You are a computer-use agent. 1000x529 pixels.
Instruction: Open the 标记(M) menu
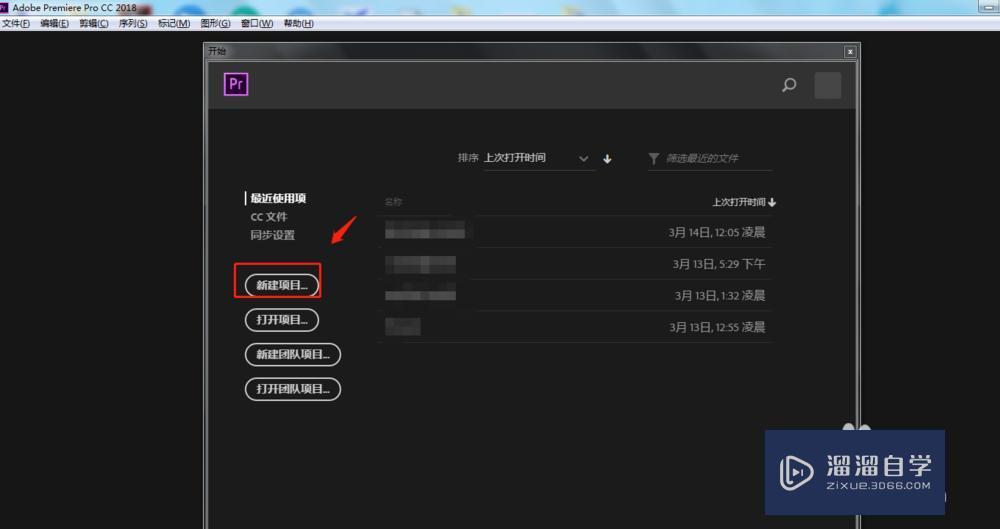pyautogui.click(x=173, y=24)
